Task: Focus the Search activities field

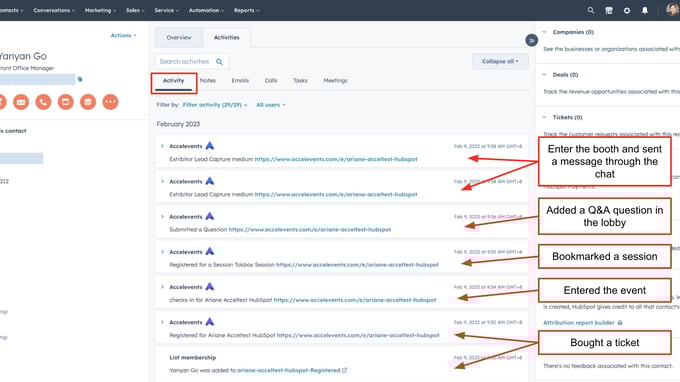Action: point(192,62)
